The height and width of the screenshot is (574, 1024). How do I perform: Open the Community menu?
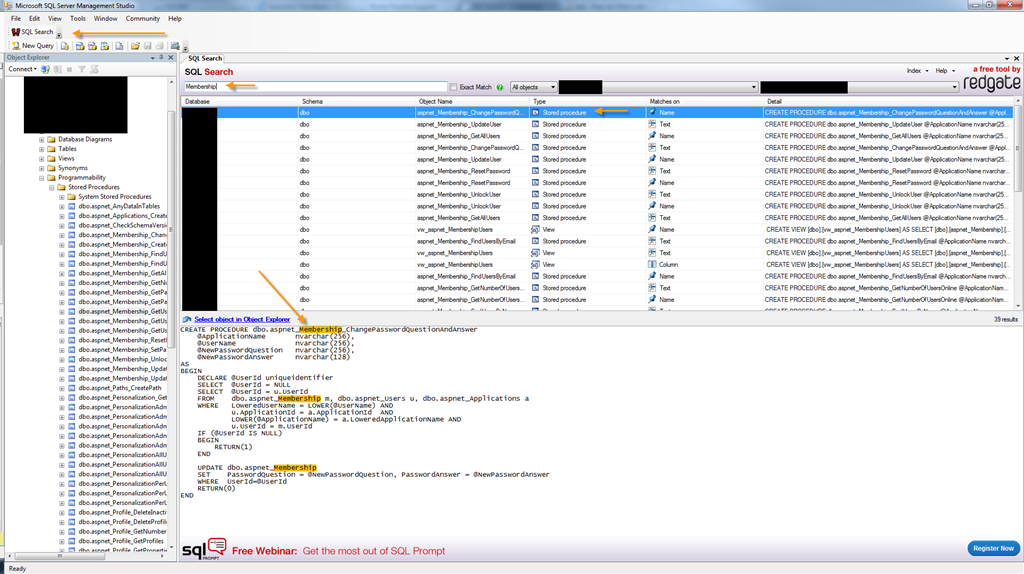click(142, 18)
